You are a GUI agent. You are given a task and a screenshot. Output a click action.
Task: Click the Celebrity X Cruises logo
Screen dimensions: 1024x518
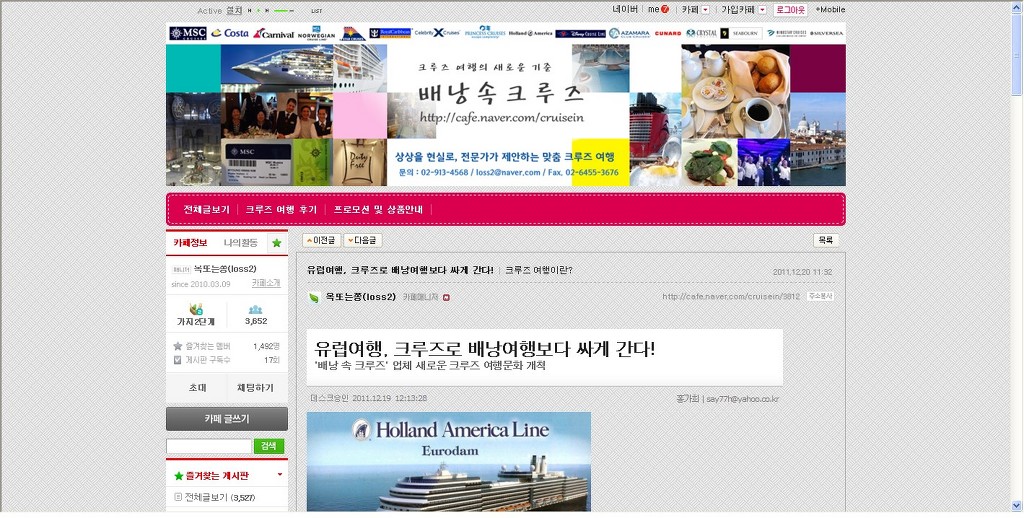(437, 33)
